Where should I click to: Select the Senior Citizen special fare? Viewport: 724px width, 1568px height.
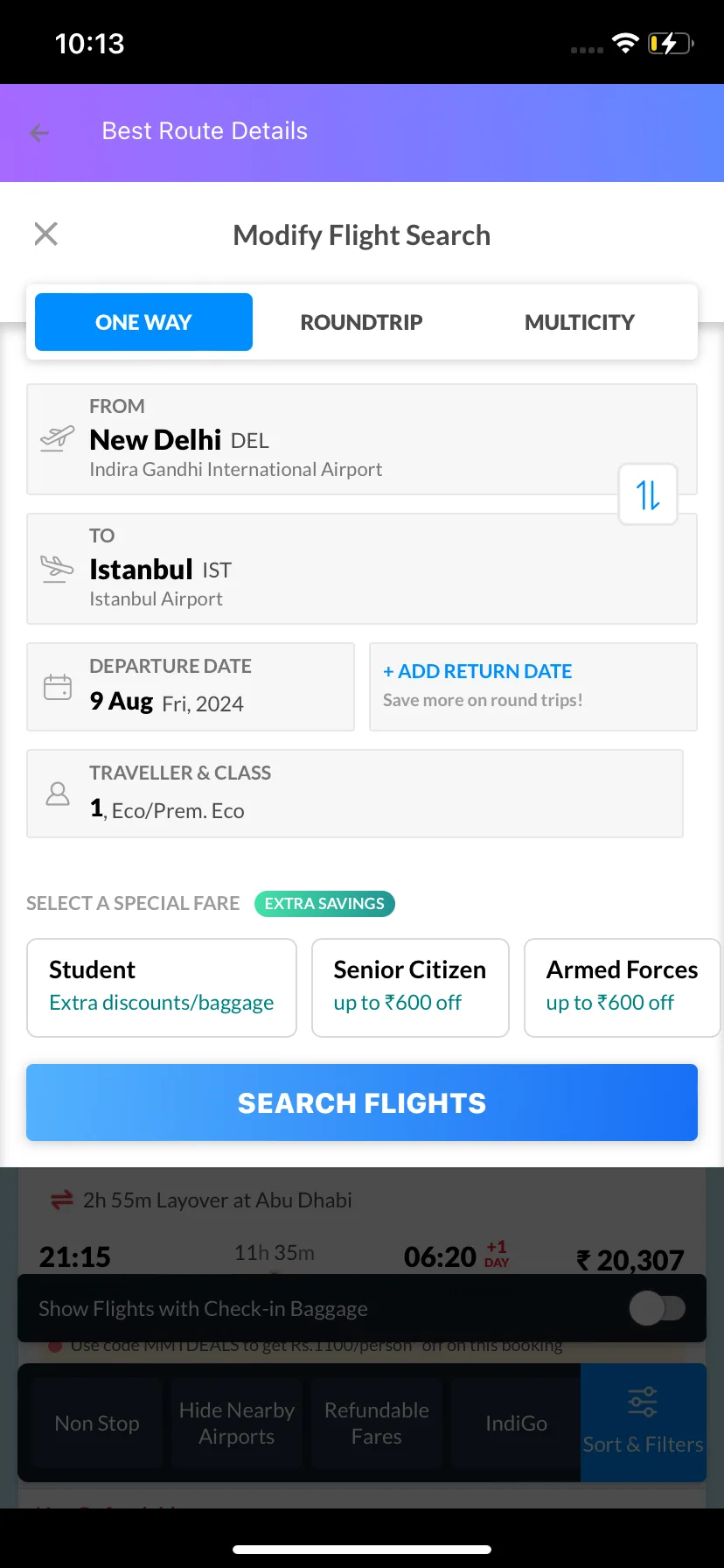[x=410, y=988]
